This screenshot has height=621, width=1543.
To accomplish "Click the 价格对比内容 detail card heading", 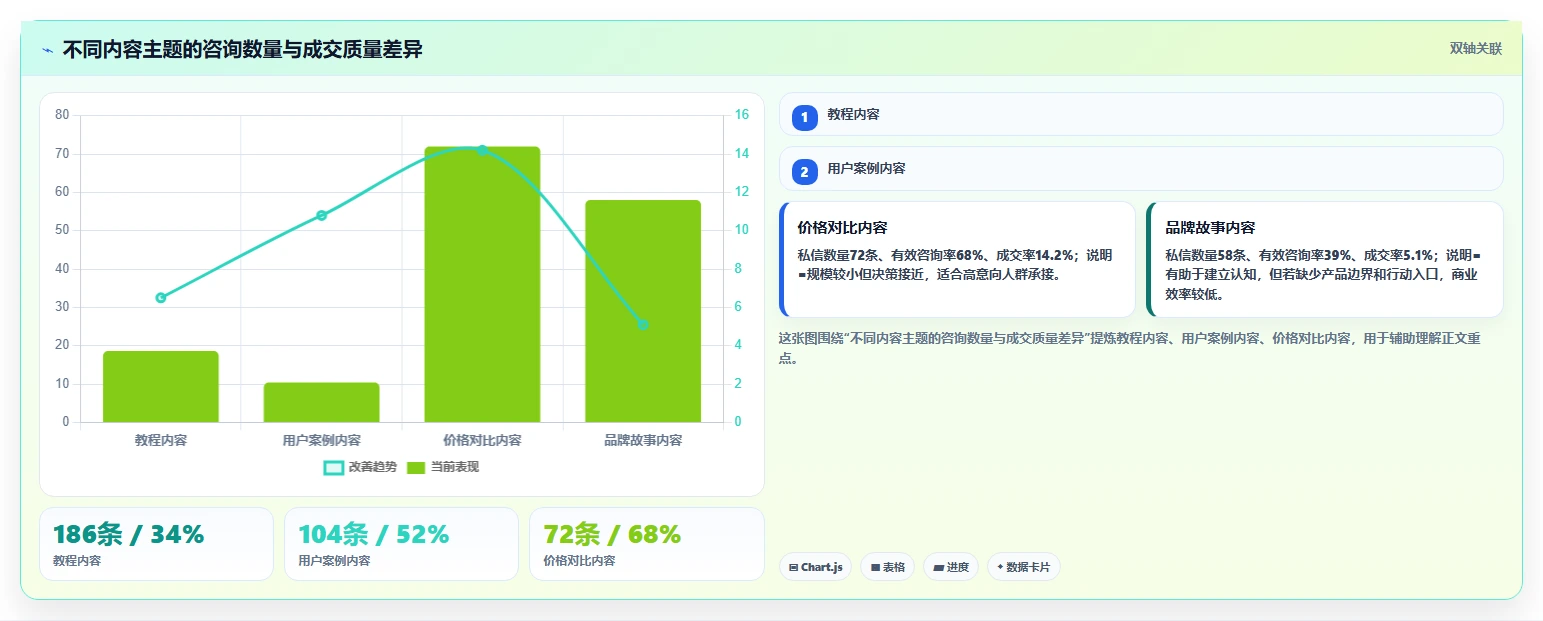I will pos(842,228).
